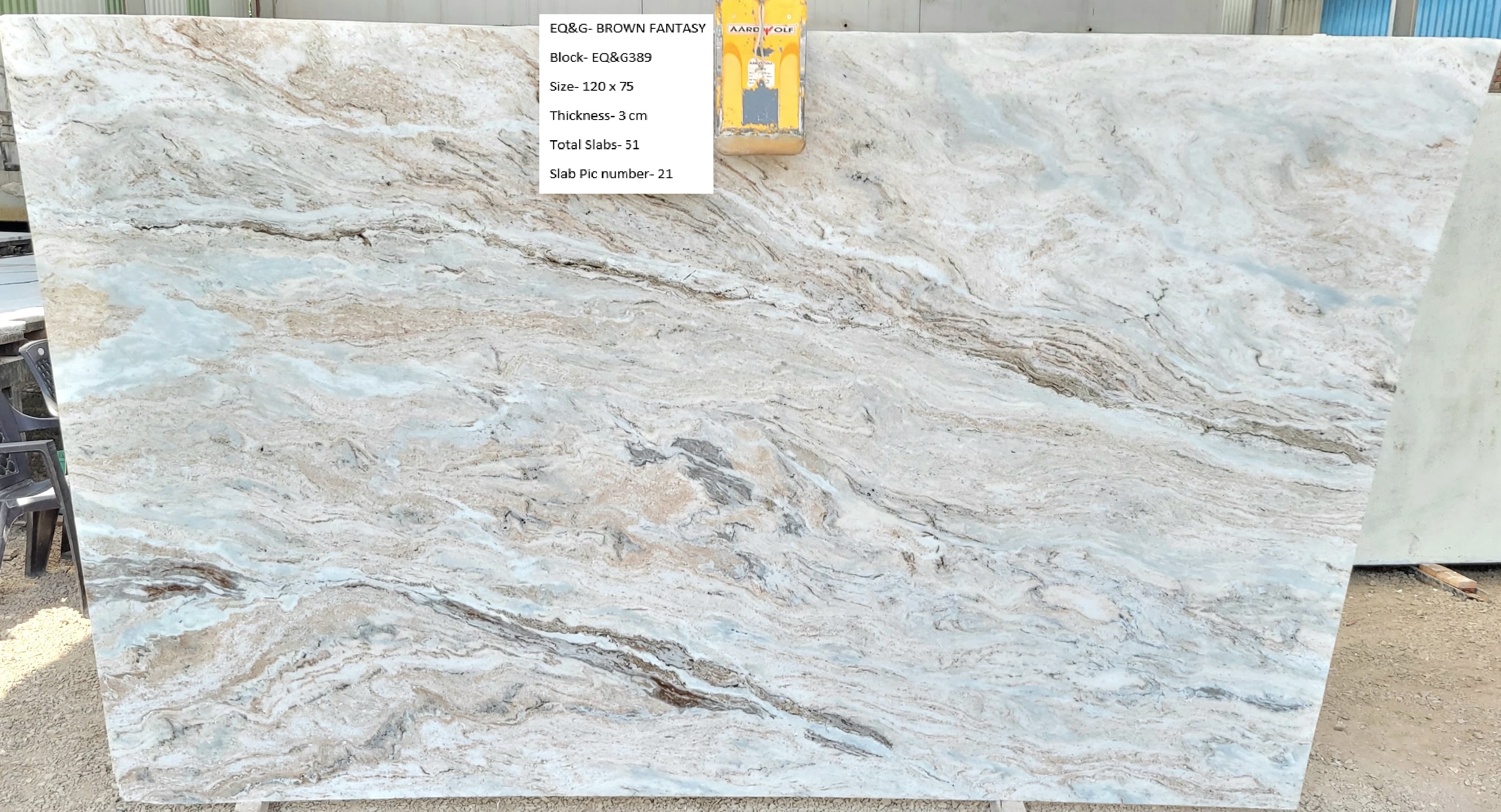Click the 'Block- EQ&G389' label line
The height and width of the screenshot is (812, 1501).
[600, 57]
